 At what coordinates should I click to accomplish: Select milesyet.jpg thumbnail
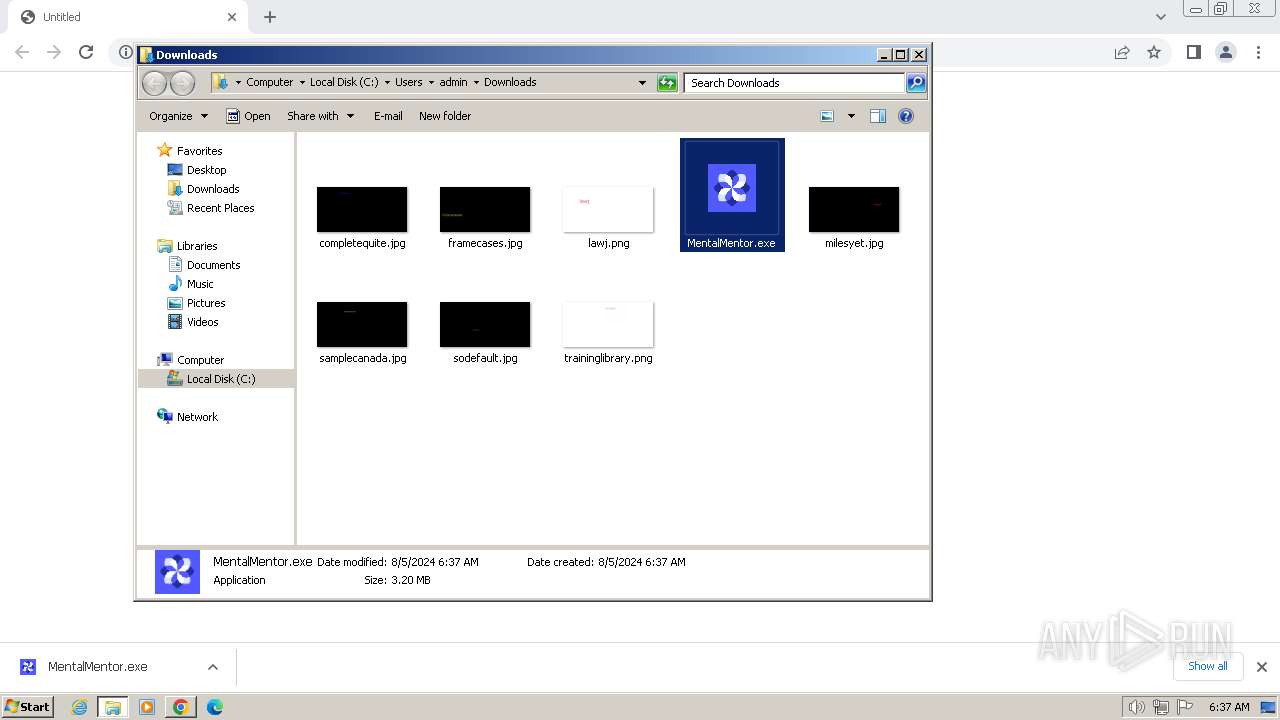tap(854, 209)
